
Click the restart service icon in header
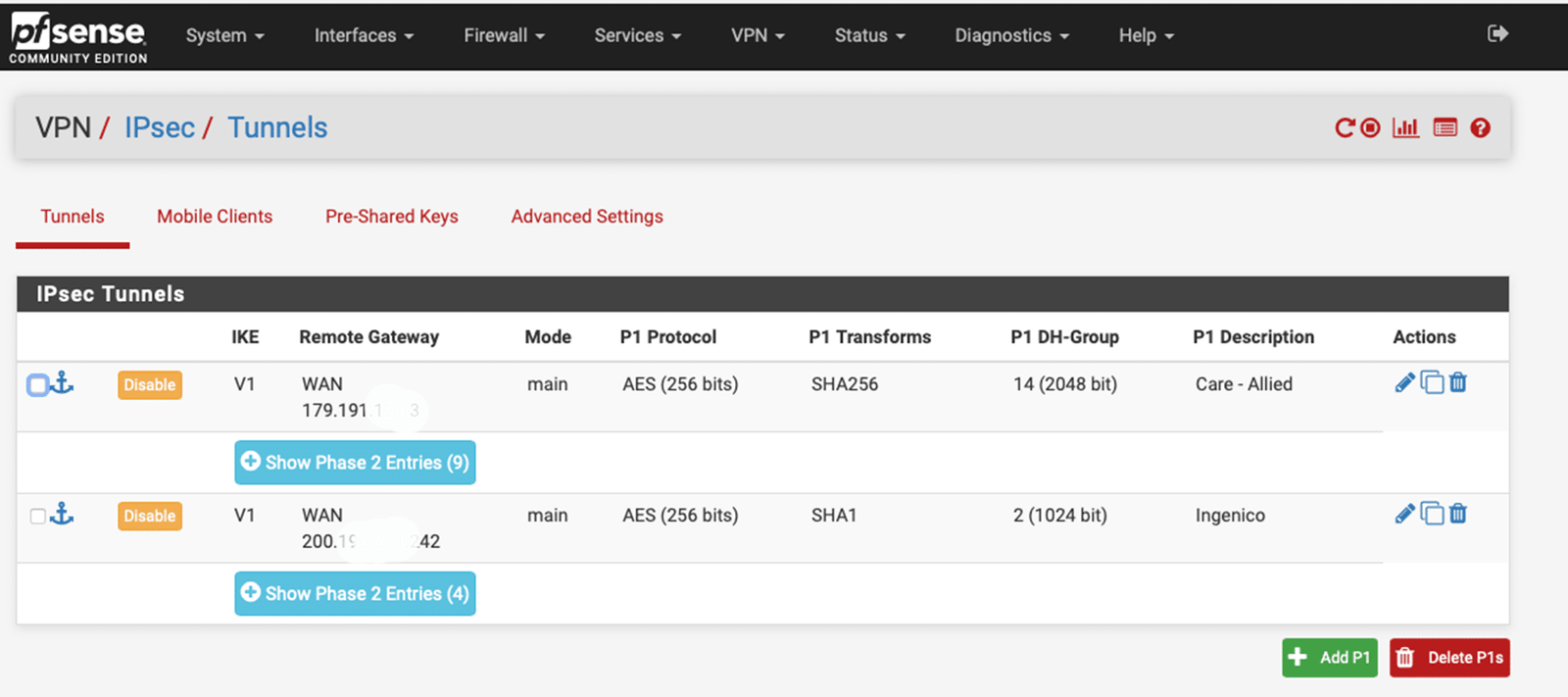(x=1345, y=127)
